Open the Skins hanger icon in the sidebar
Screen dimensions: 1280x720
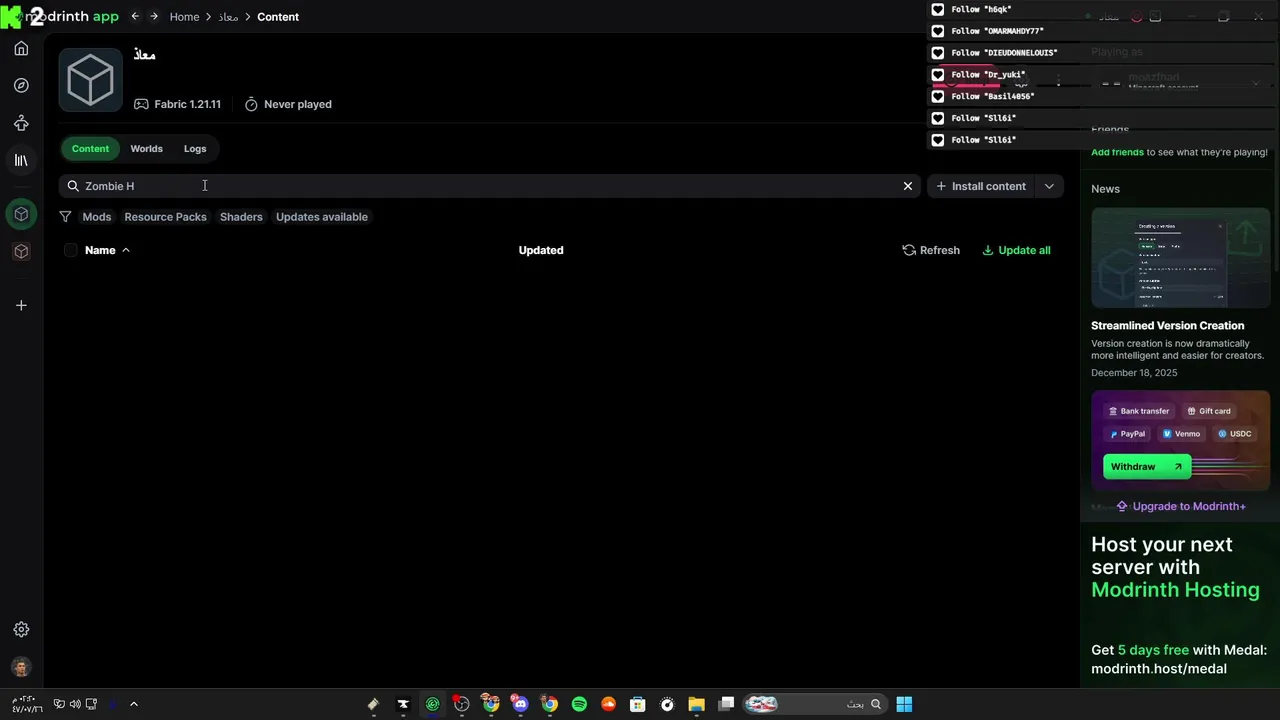pyautogui.click(x=21, y=123)
